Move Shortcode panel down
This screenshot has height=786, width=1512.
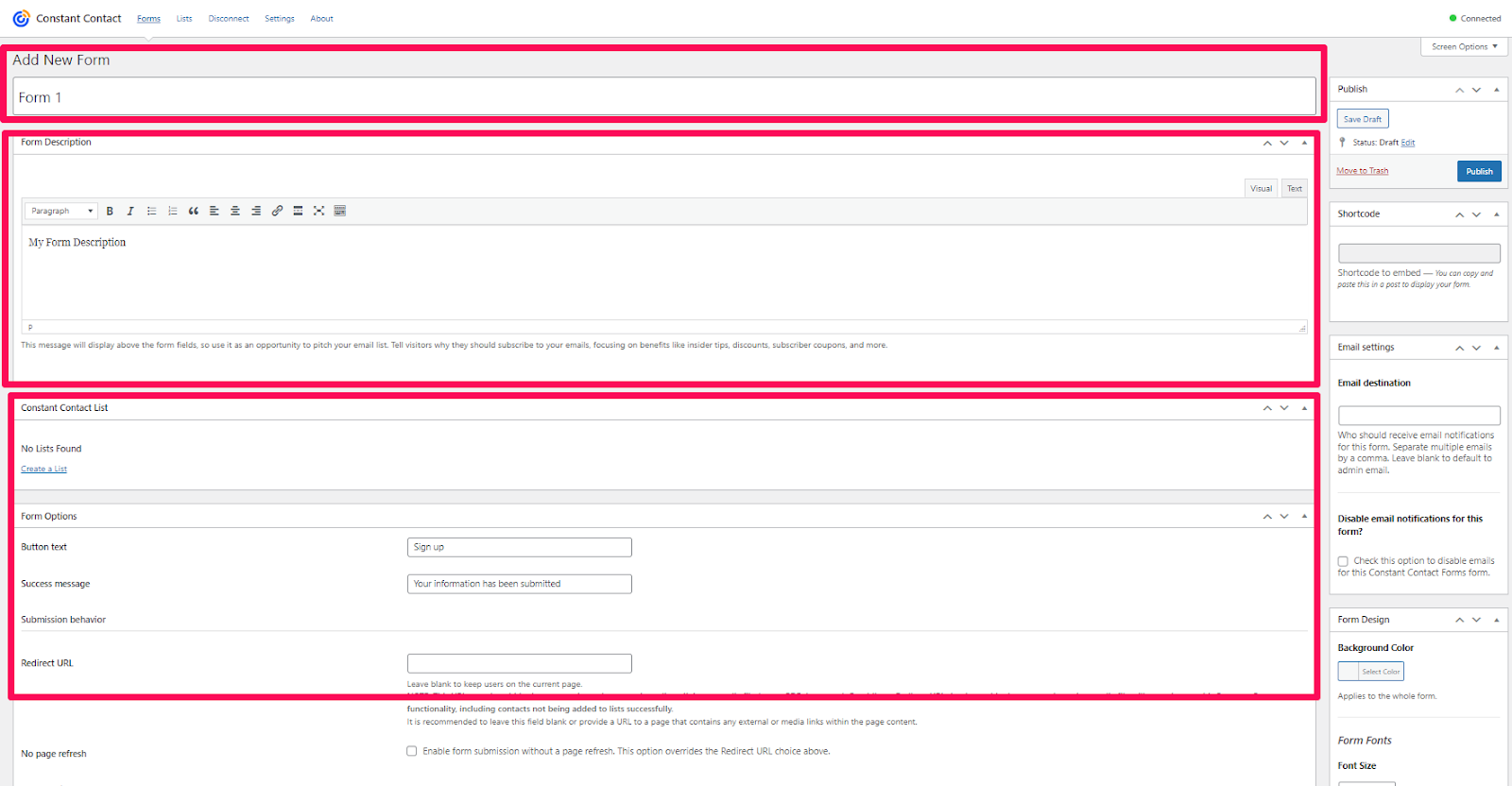tap(1476, 214)
